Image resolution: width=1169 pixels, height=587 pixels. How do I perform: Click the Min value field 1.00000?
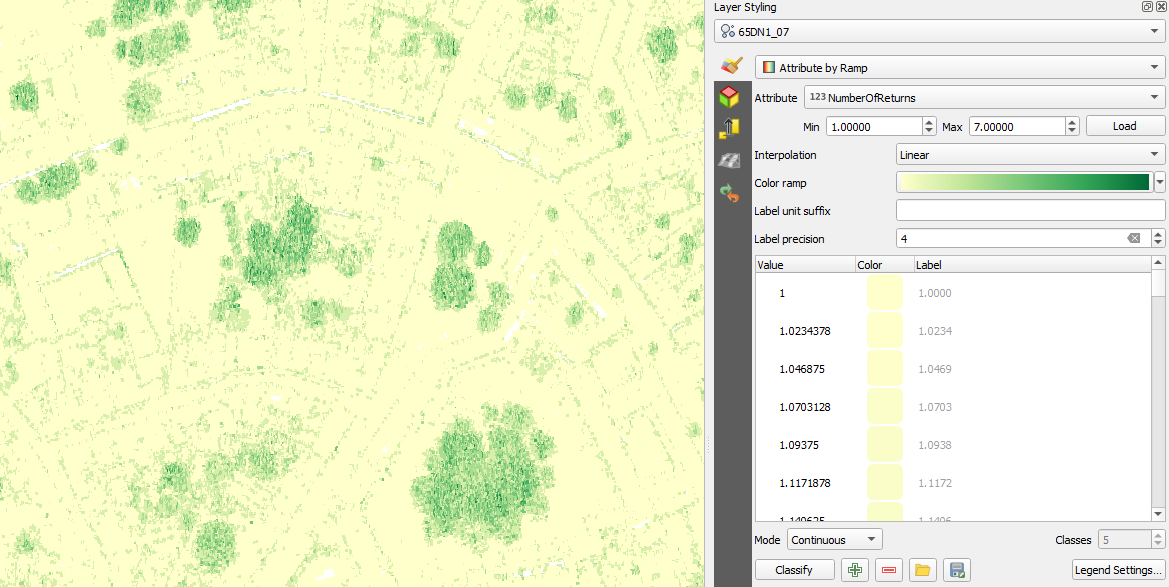[x=874, y=127]
